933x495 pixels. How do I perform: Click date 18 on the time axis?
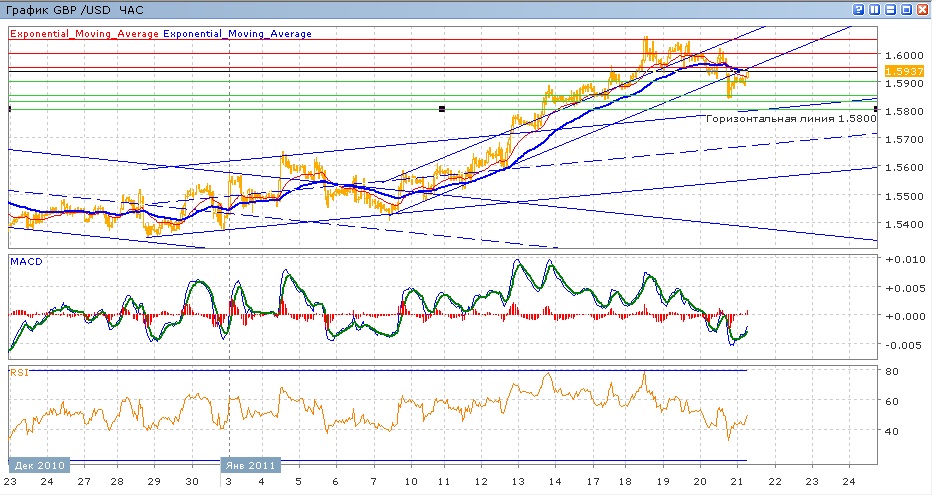point(626,481)
